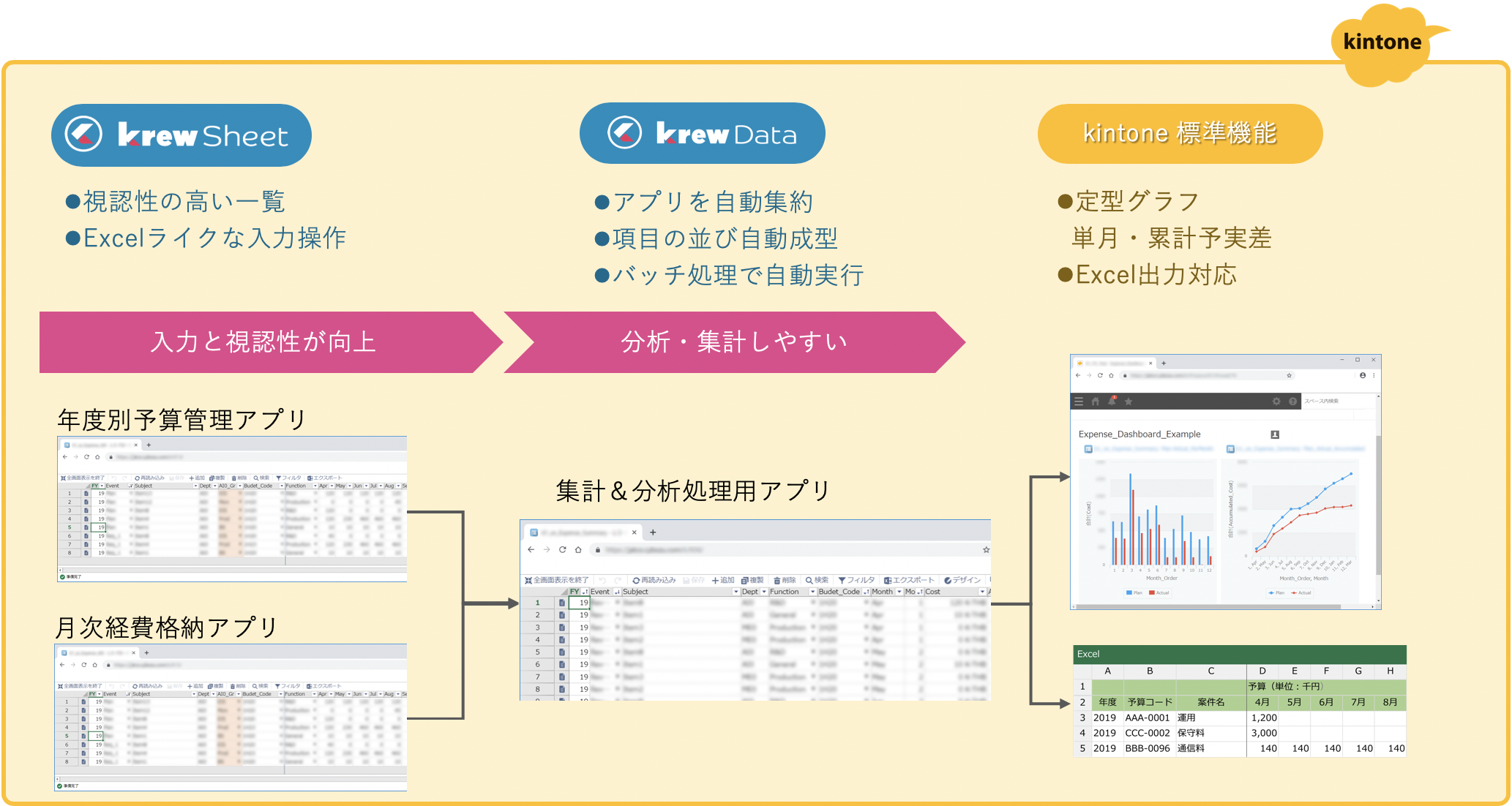1512x806 pixels.
Task: Click the home icon in kintone dashboard header
Action: [1096, 401]
